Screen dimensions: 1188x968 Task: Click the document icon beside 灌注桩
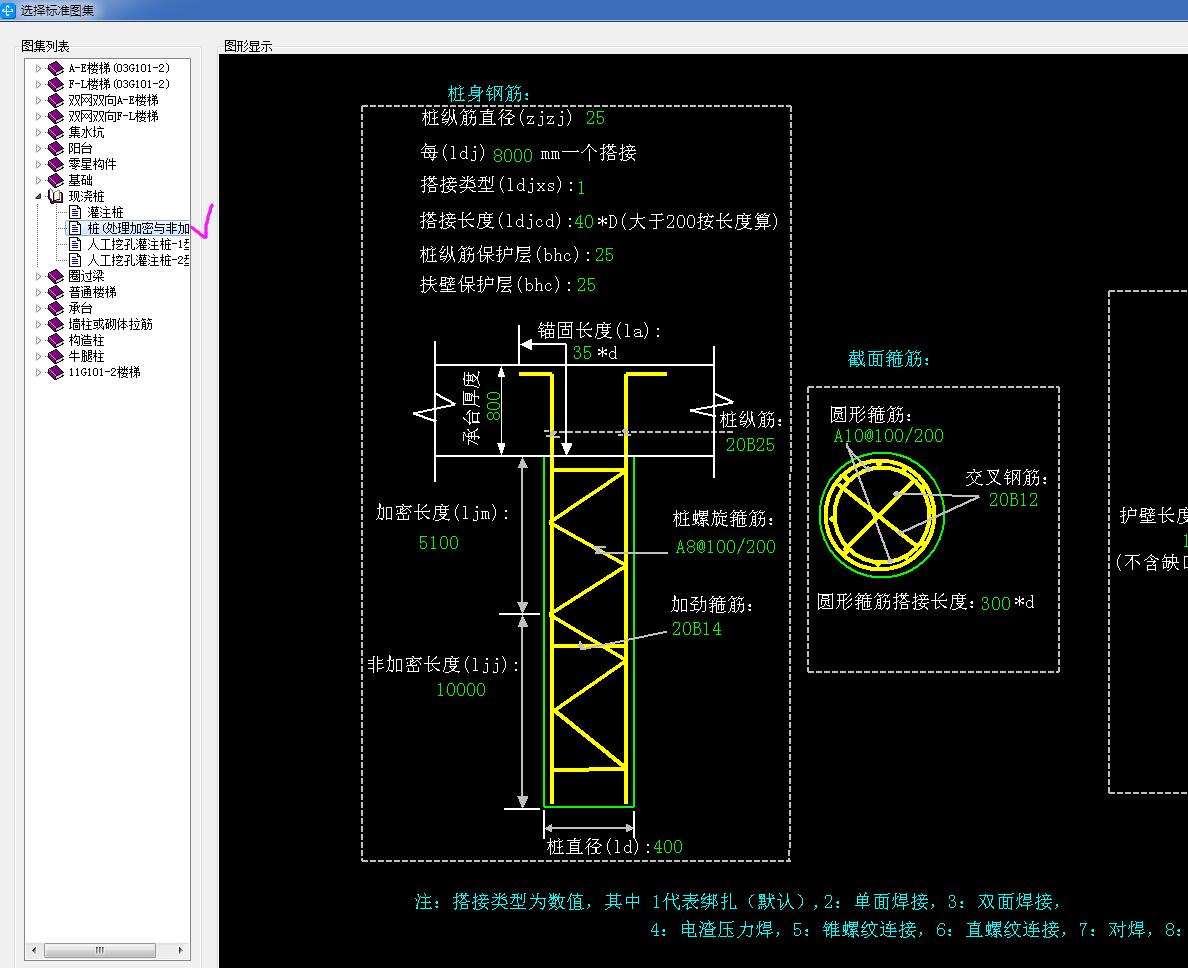coord(75,212)
